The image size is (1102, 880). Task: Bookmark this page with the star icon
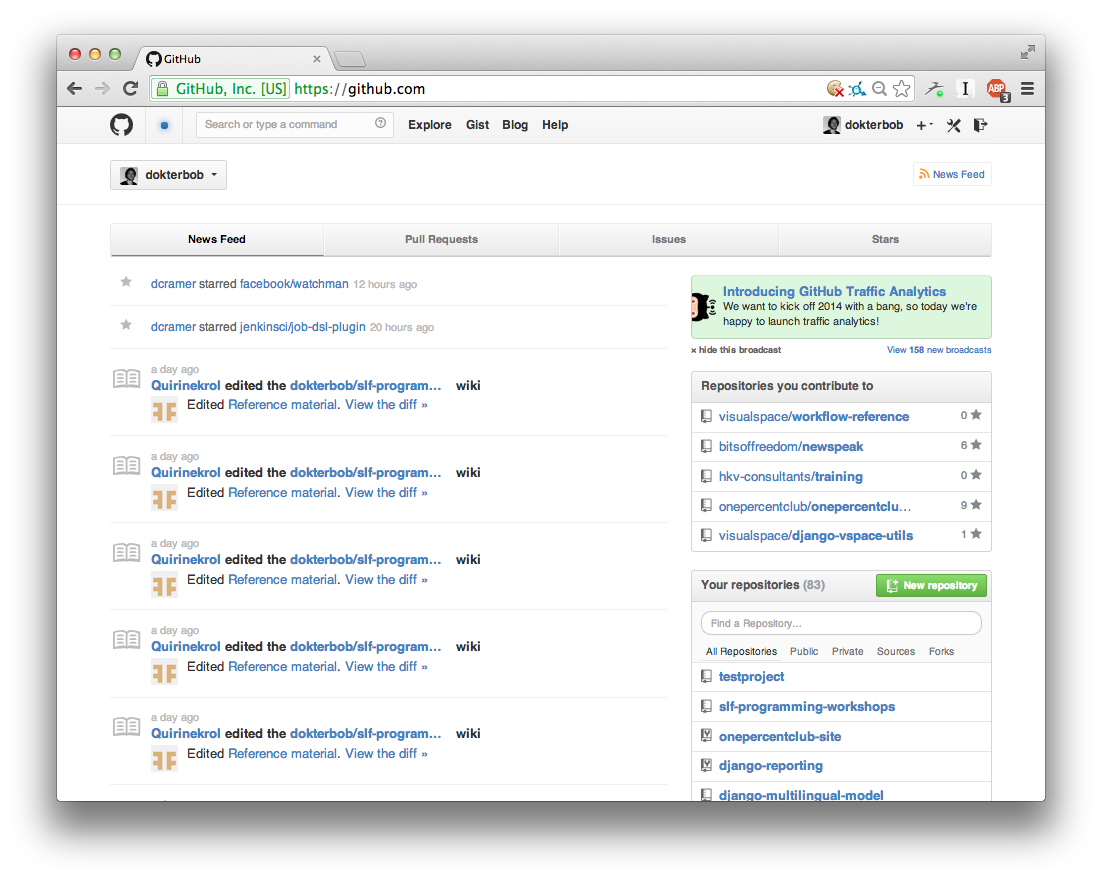pos(902,89)
